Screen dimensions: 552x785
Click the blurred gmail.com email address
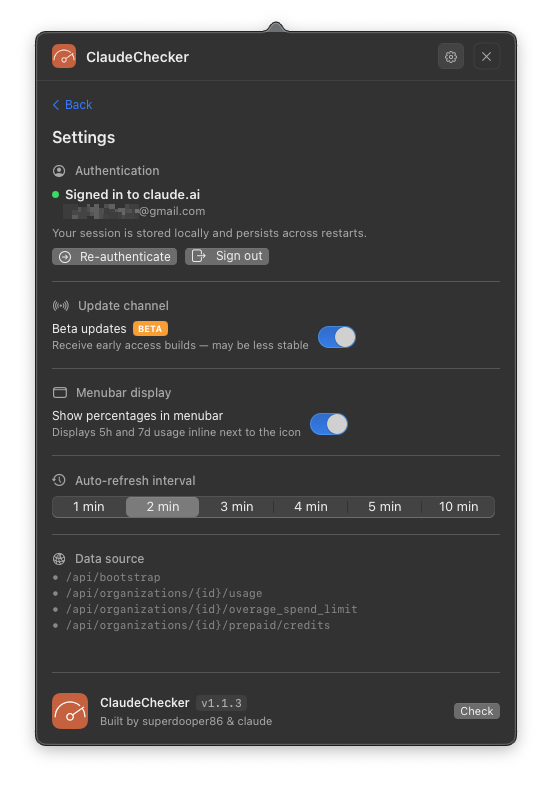point(135,211)
